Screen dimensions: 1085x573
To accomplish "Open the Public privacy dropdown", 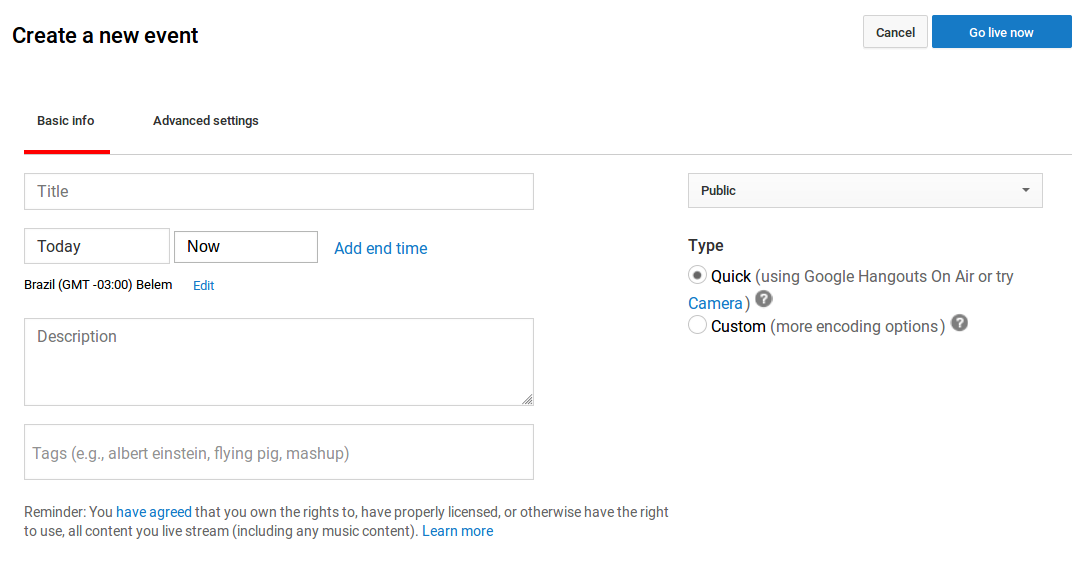I will click(x=865, y=190).
